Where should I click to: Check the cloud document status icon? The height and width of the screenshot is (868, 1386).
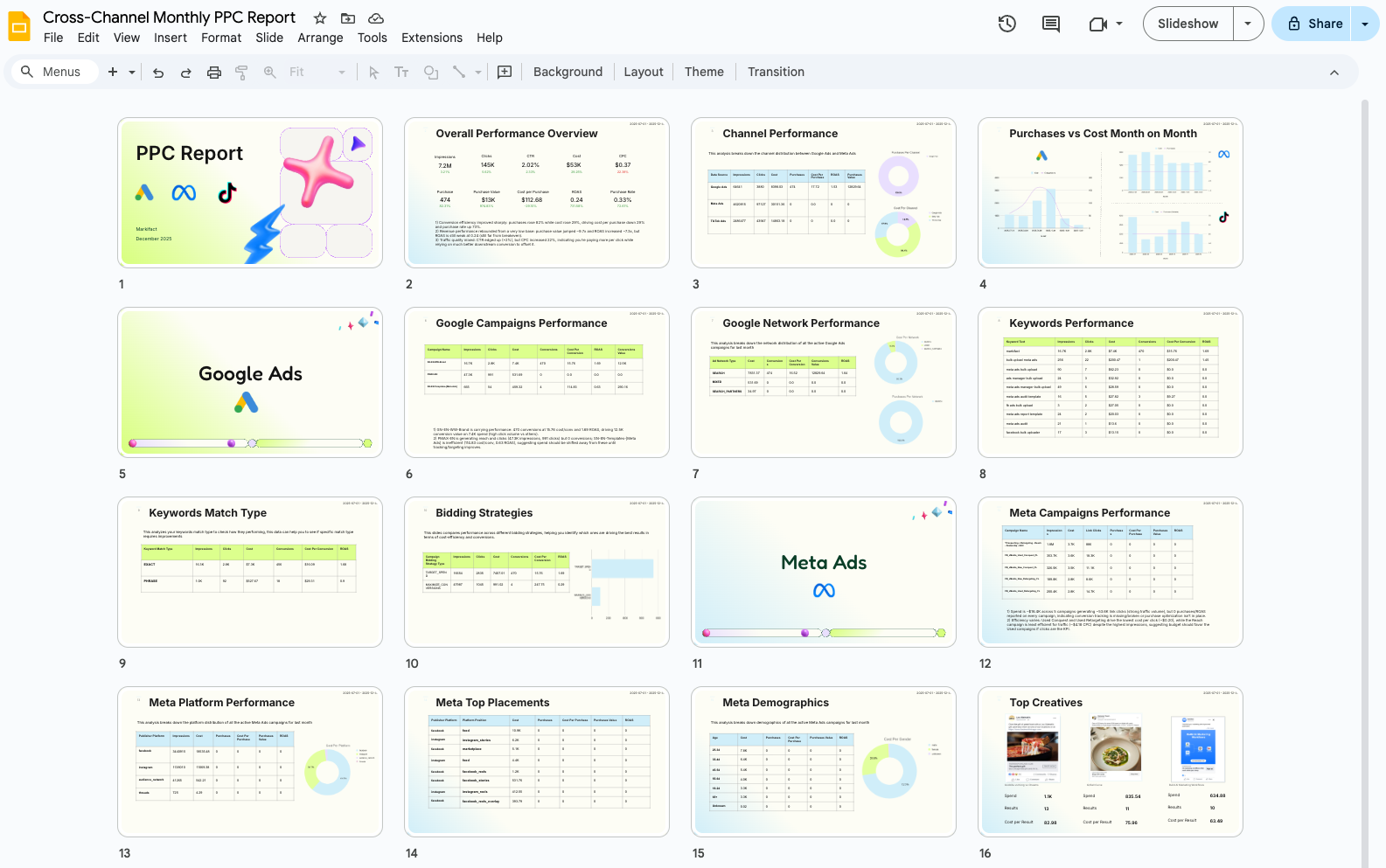[376, 18]
